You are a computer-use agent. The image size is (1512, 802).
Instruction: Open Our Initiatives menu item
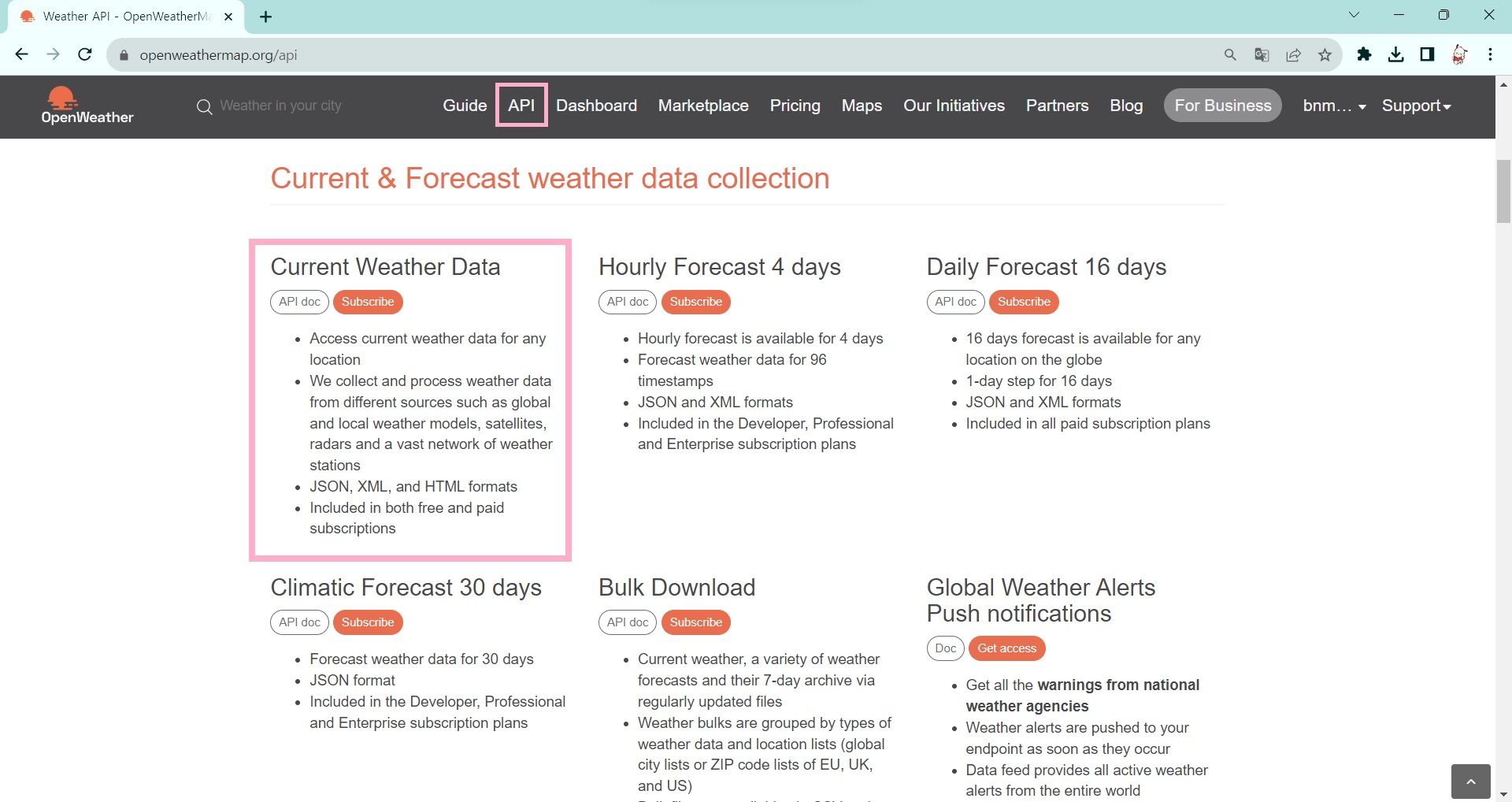954,106
